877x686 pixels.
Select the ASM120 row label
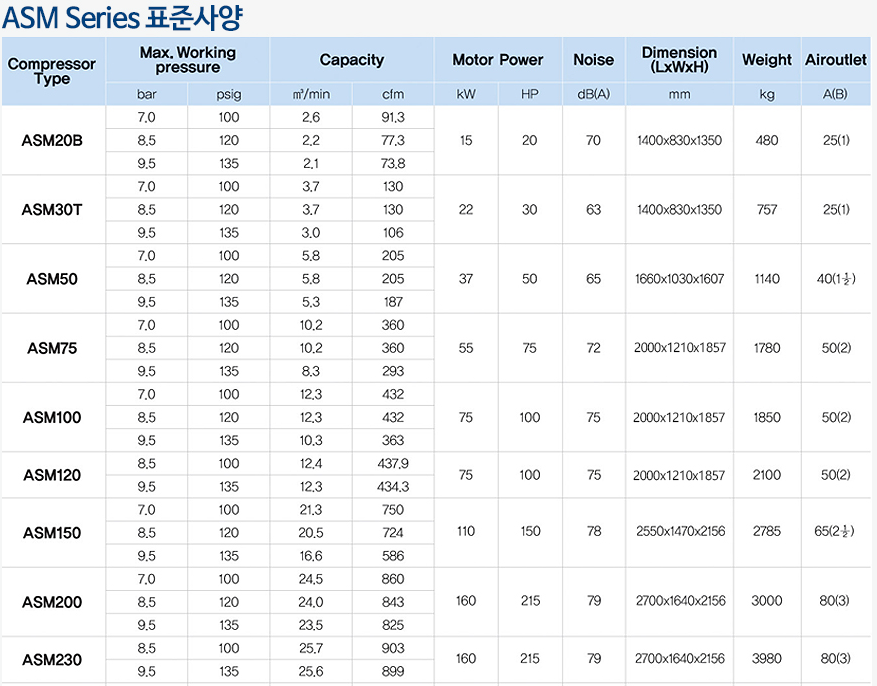[x=52, y=475]
